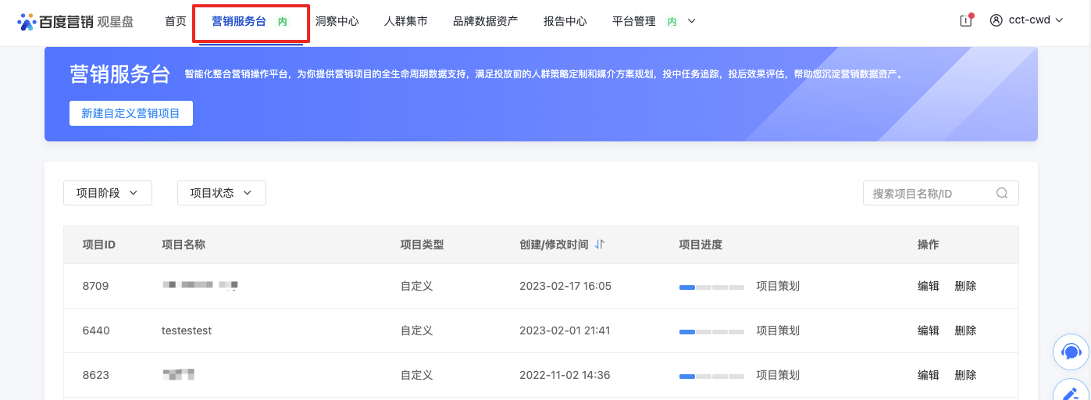
Task: Click the 新建自定义营销项目 button
Action: [x=131, y=114]
